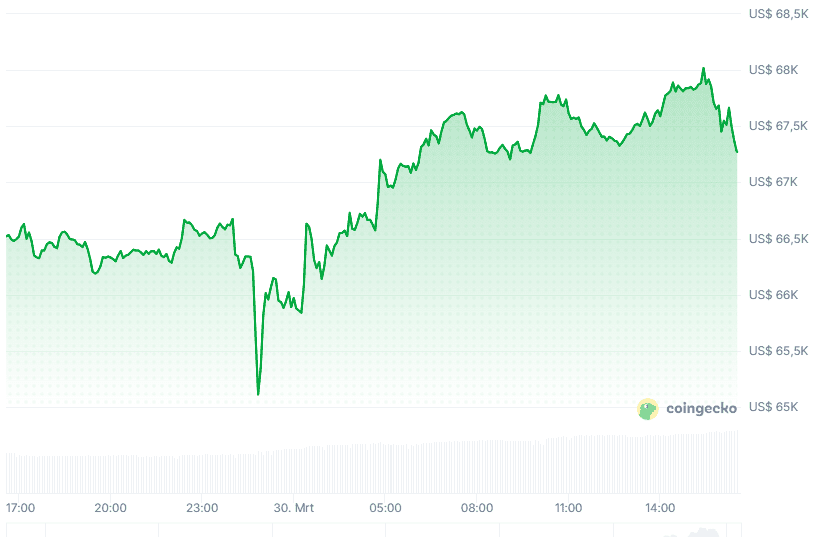The image size is (814, 537).
Task: Select the US$ 65K price axis label
Action: 774,407
